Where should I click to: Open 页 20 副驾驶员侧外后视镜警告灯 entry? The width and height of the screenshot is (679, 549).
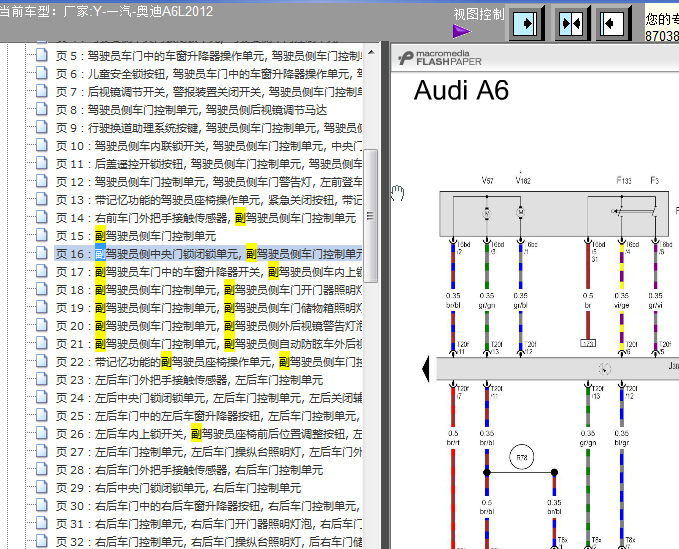(209, 326)
